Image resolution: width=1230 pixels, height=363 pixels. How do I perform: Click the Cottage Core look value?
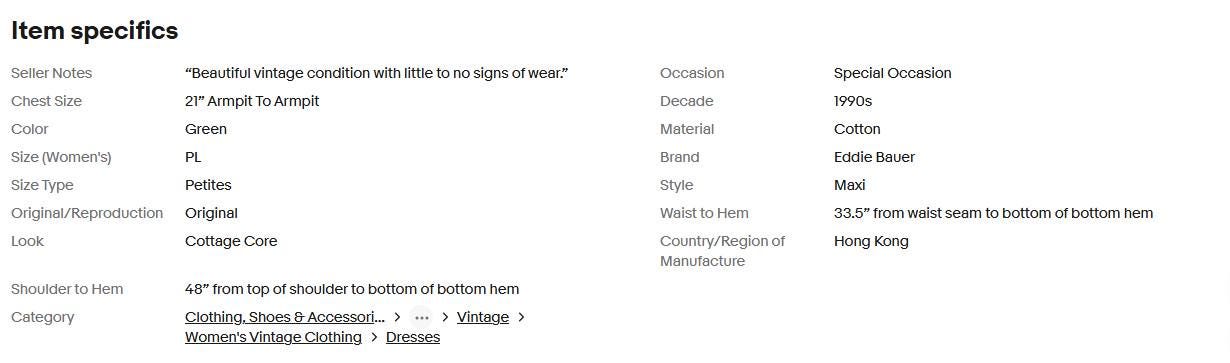click(231, 241)
